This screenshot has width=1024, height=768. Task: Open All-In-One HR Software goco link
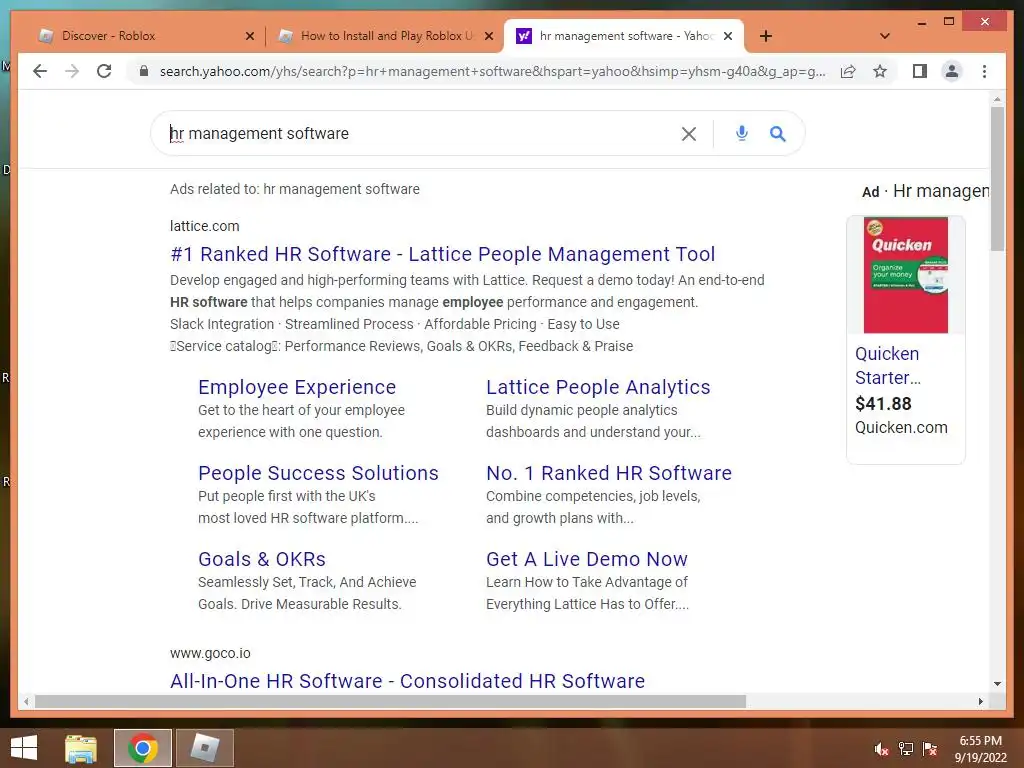click(x=408, y=680)
